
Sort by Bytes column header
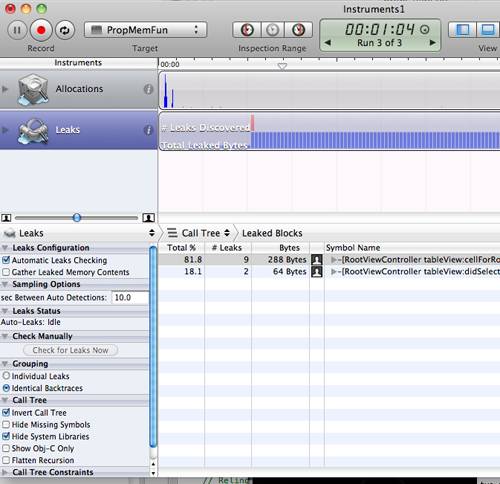coord(281,248)
